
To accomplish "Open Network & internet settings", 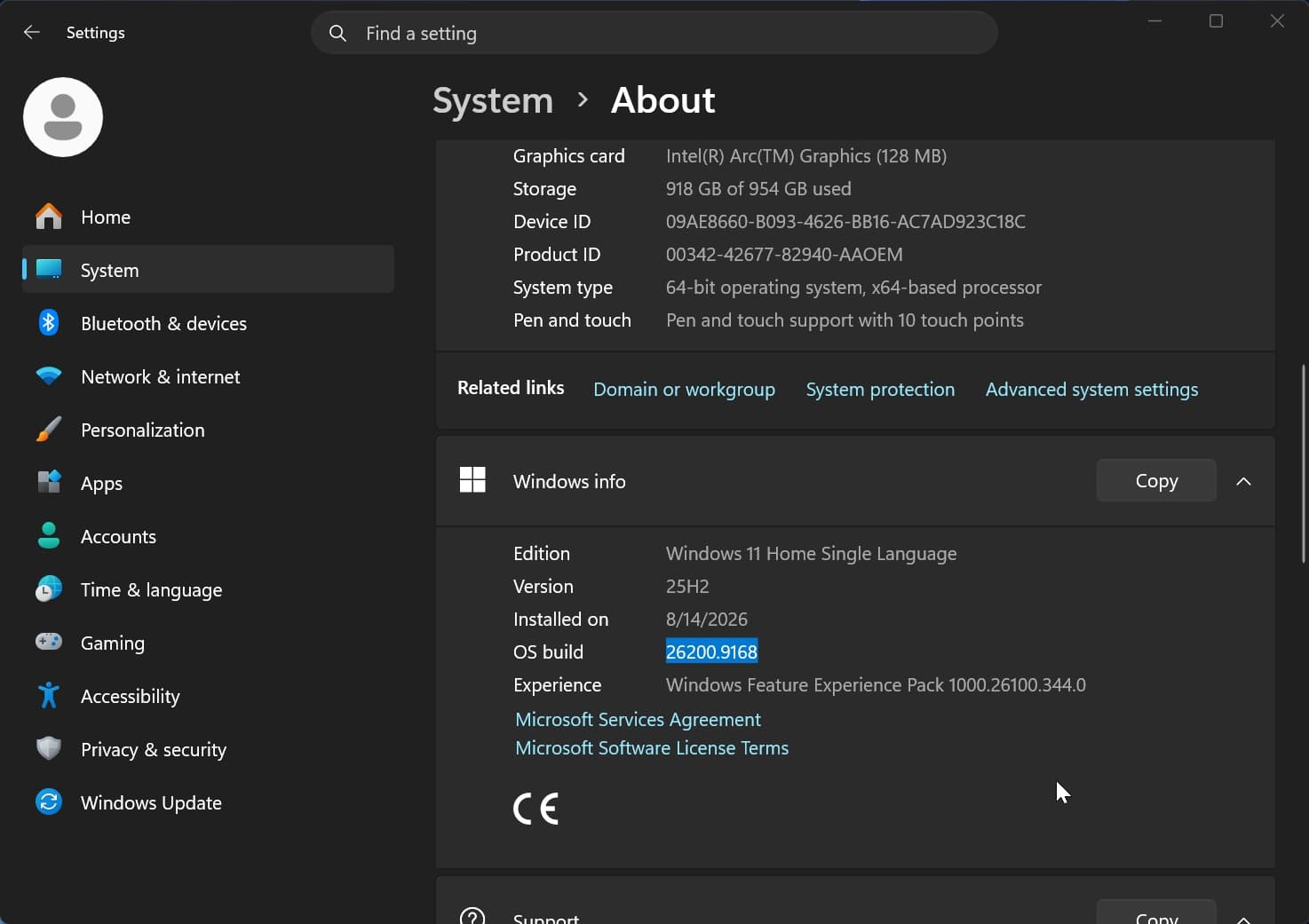I will tap(208, 376).
